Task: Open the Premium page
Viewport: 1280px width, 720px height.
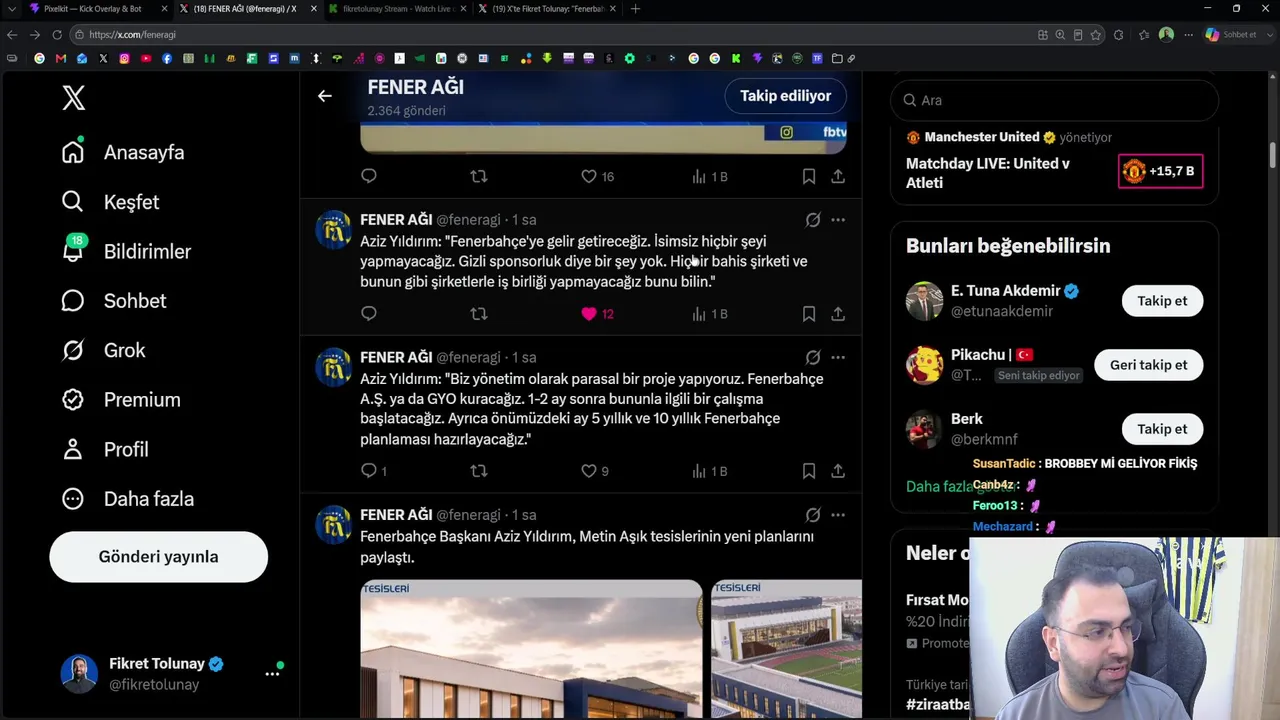Action: pyautogui.click(x=121, y=400)
